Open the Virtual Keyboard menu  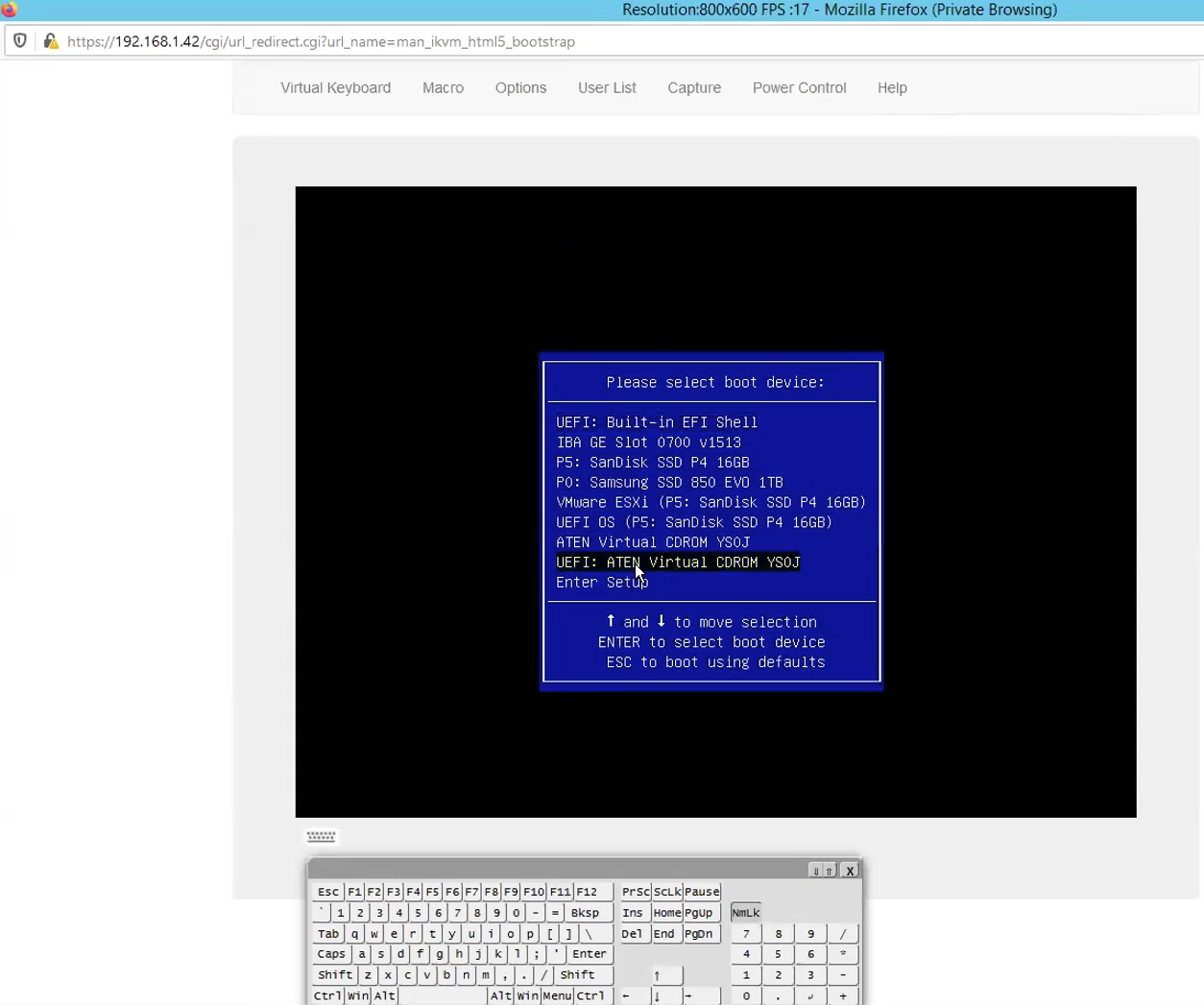[335, 87]
